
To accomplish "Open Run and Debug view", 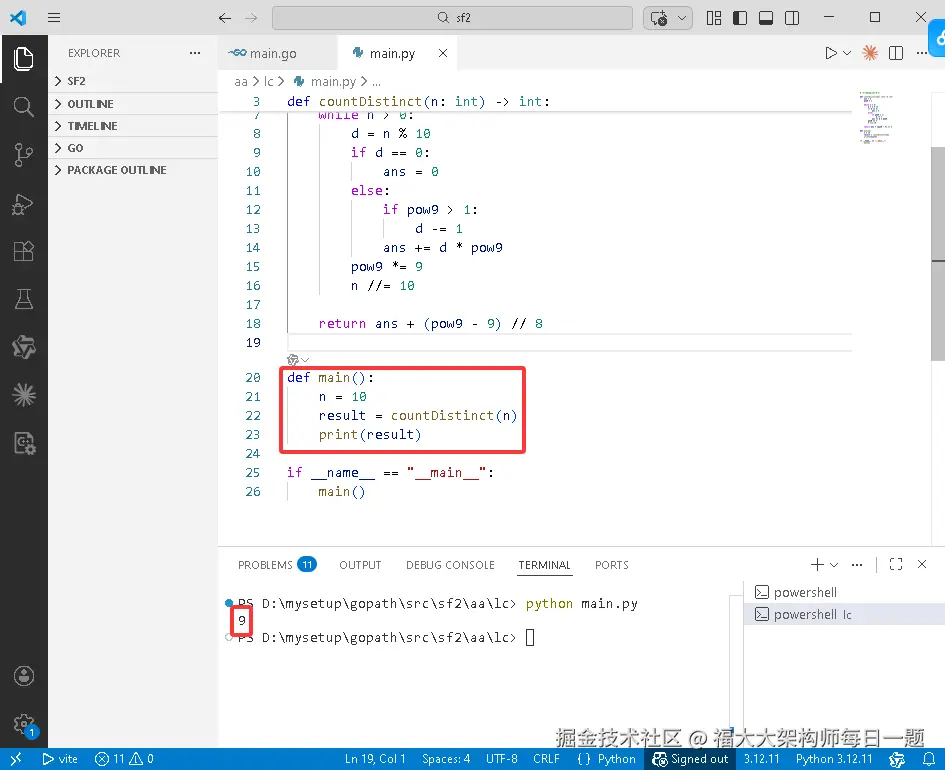I will [24, 204].
